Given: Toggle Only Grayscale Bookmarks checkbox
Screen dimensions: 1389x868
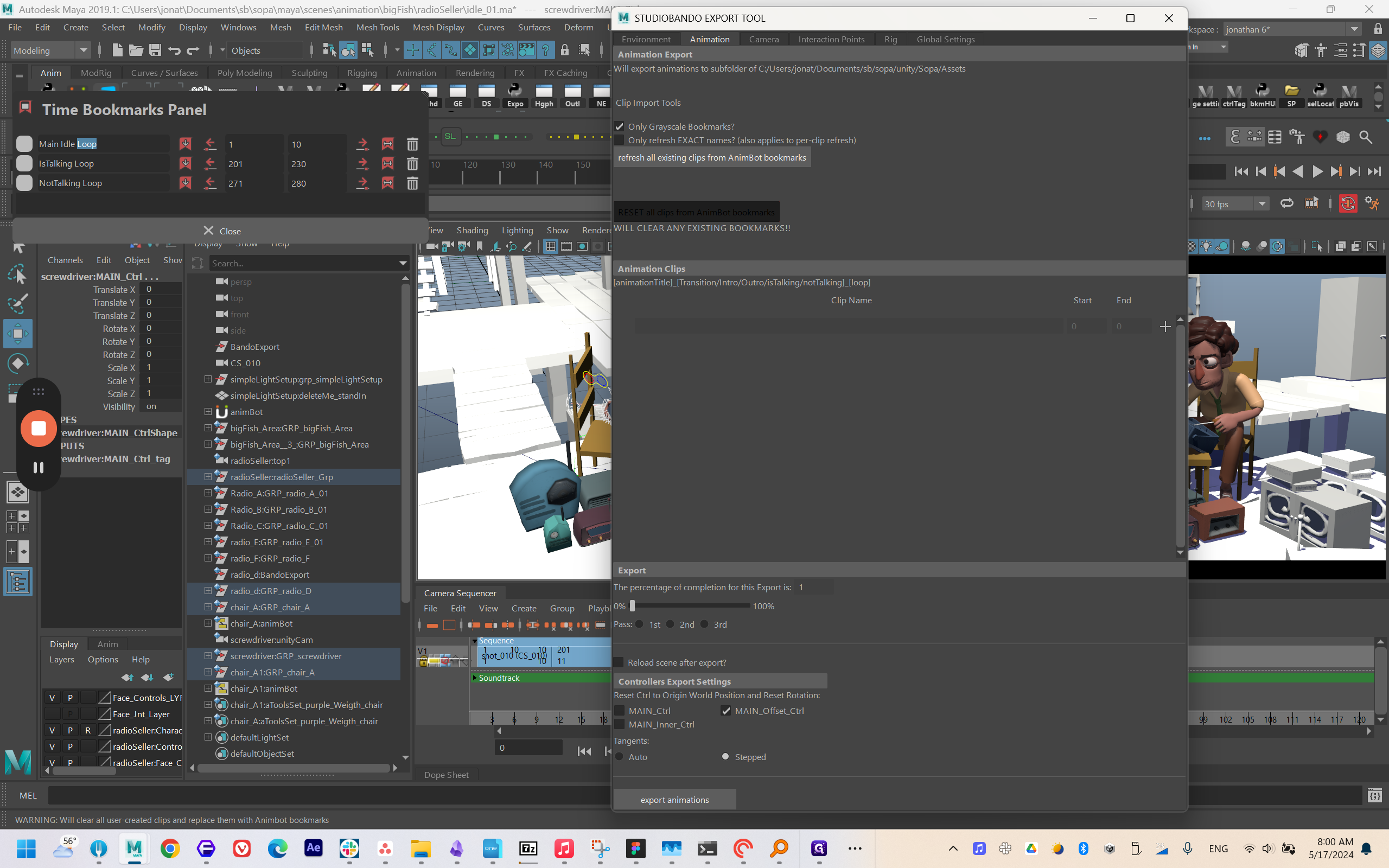Looking at the screenshot, I should [x=619, y=126].
